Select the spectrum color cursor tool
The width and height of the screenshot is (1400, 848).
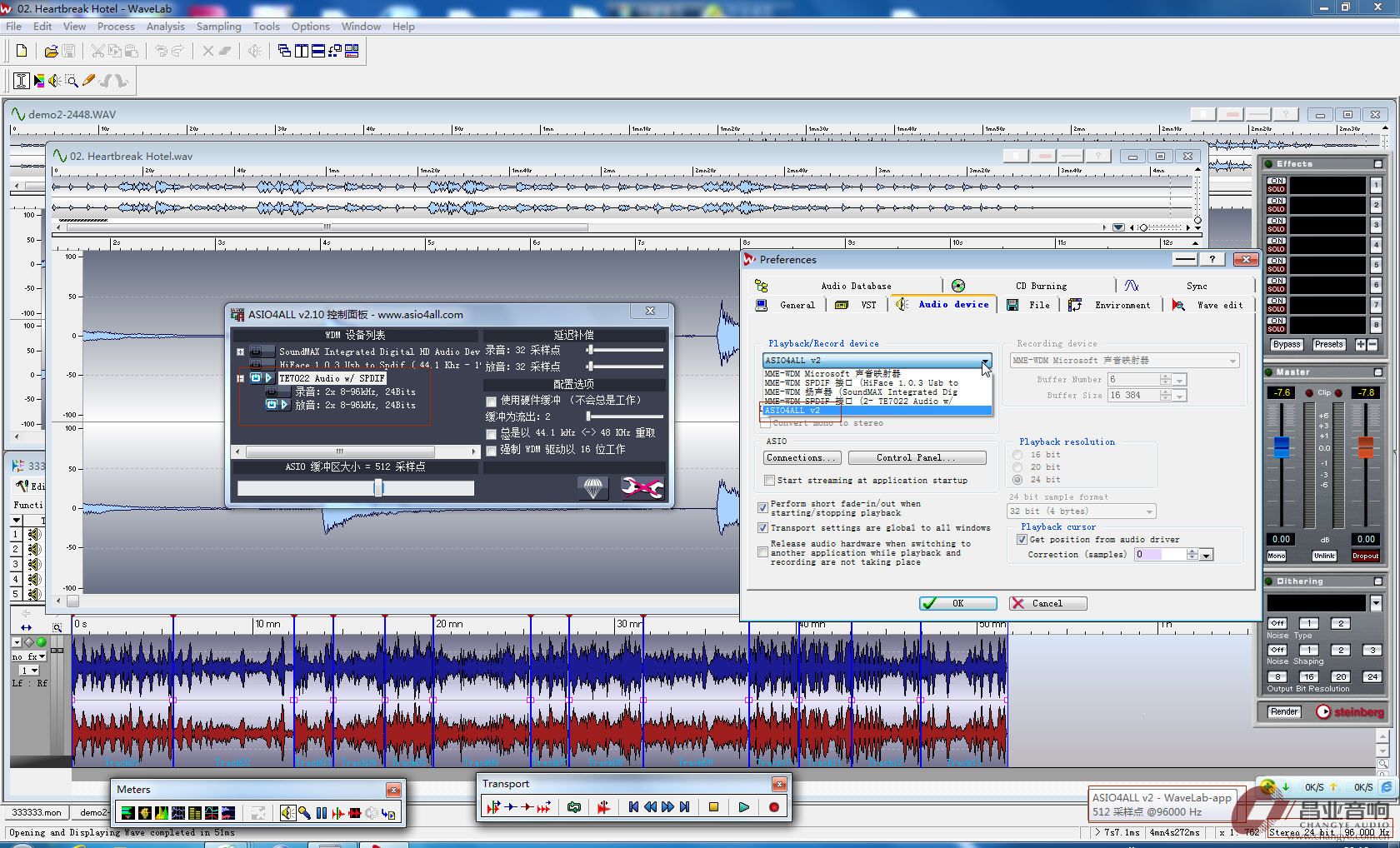(x=39, y=81)
